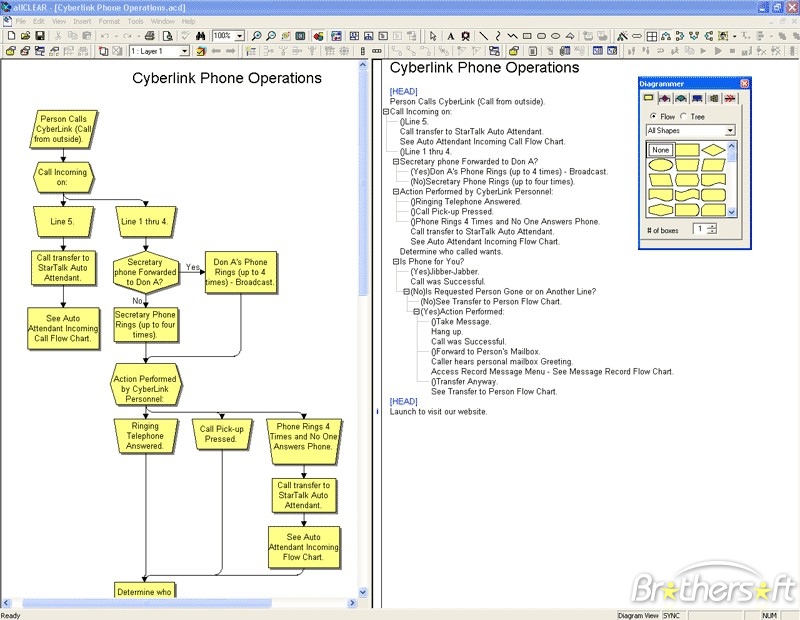Open the zoom percentage dropdown
The width and height of the screenshot is (800, 620).
point(240,36)
